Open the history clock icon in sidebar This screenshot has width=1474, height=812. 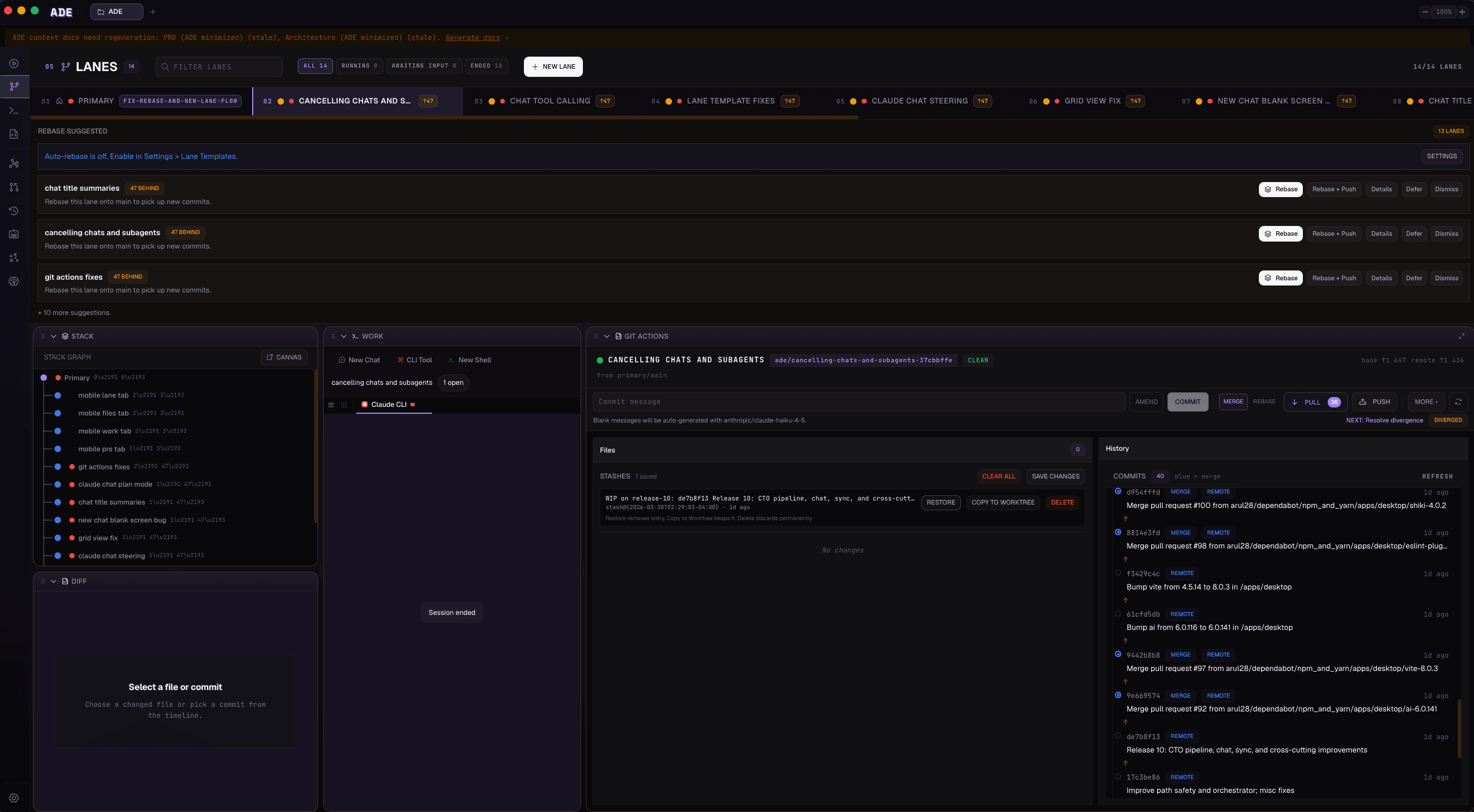[14, 211]
